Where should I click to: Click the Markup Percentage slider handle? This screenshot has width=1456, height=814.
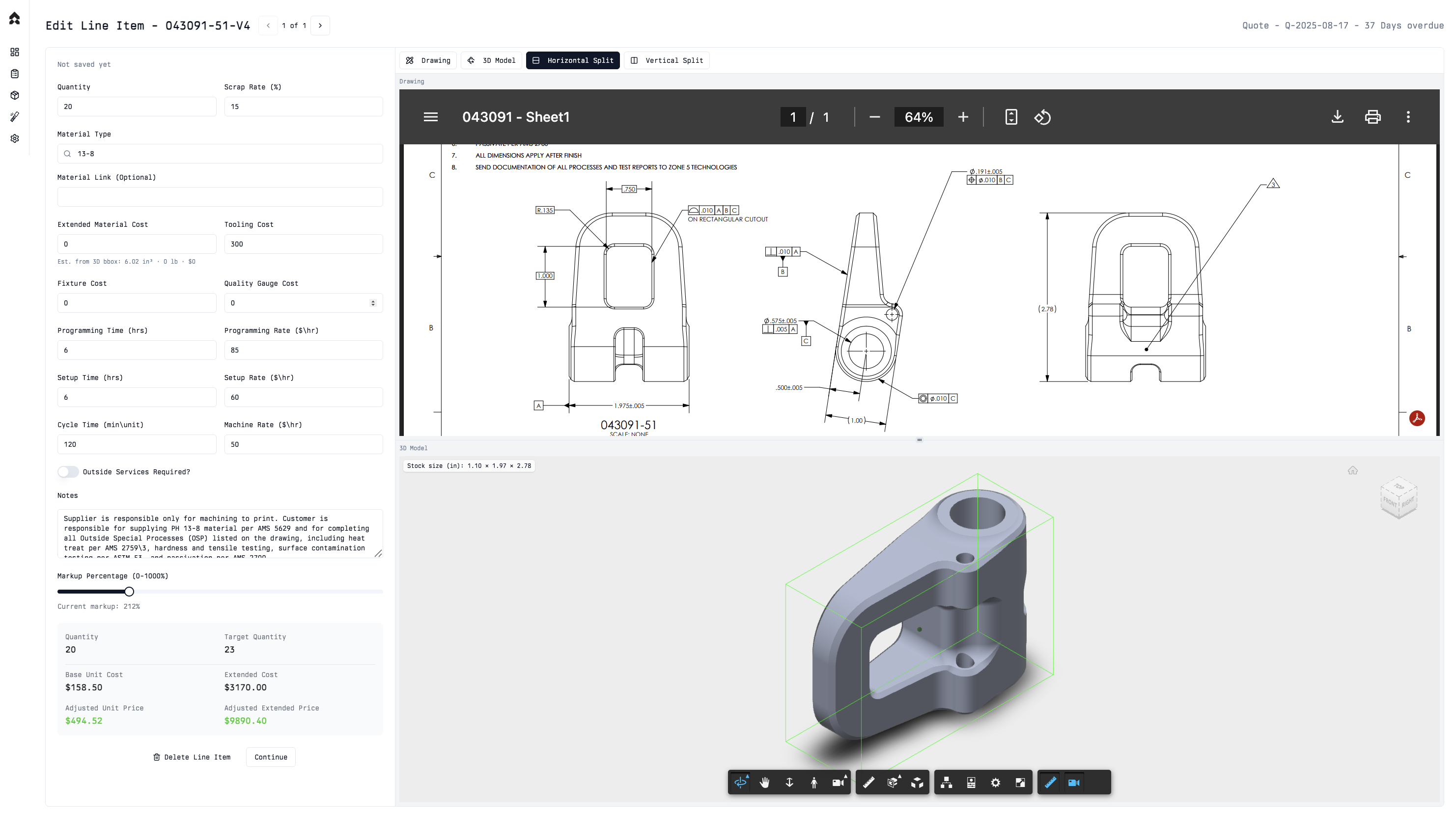point(129,592)
